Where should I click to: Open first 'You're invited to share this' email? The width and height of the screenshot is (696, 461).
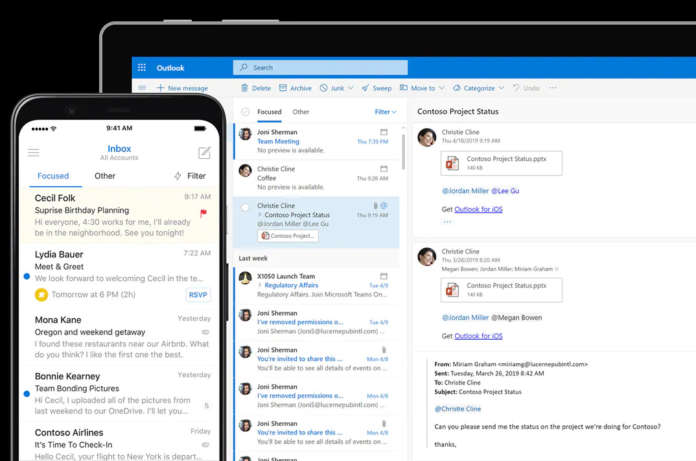(x=316, y=359)
